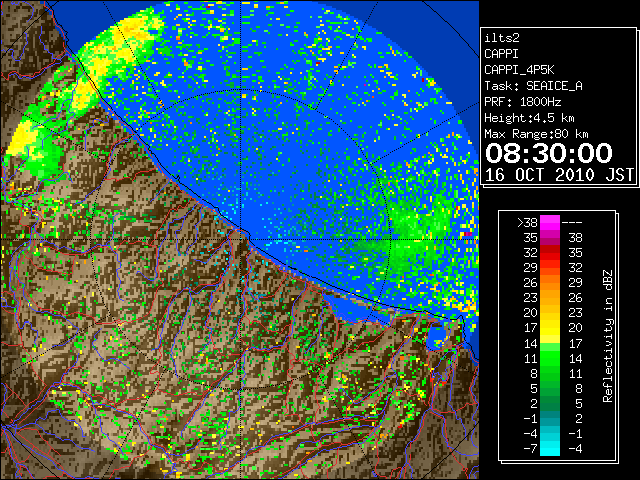640x480 pixels.
Task: Pick the bright green band of the color bar
Action: pyautogui.click(x=550, y=357)
